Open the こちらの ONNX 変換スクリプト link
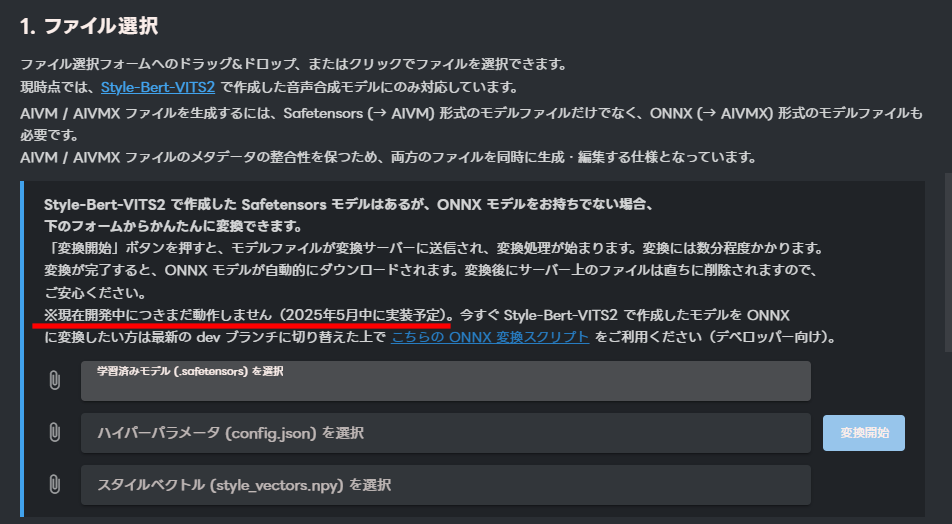The image size is (952, 524). coord(490,337)
